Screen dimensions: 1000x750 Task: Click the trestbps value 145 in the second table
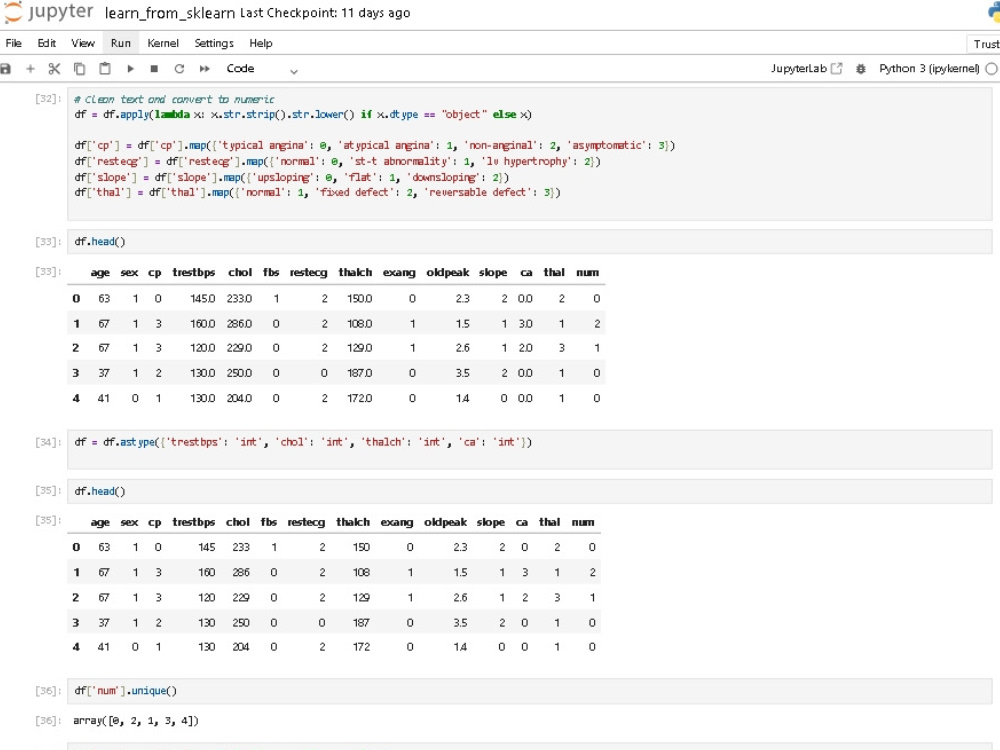207,547
